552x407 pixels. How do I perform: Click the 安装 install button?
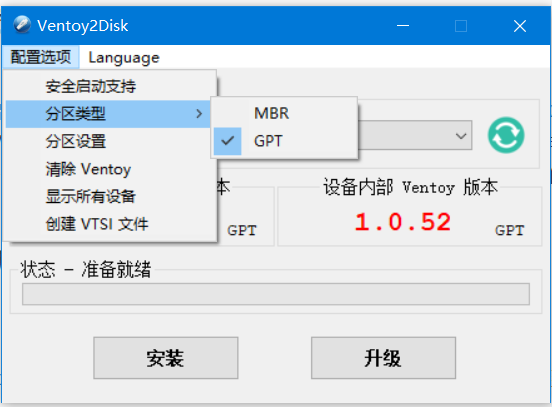click(166, 358)
